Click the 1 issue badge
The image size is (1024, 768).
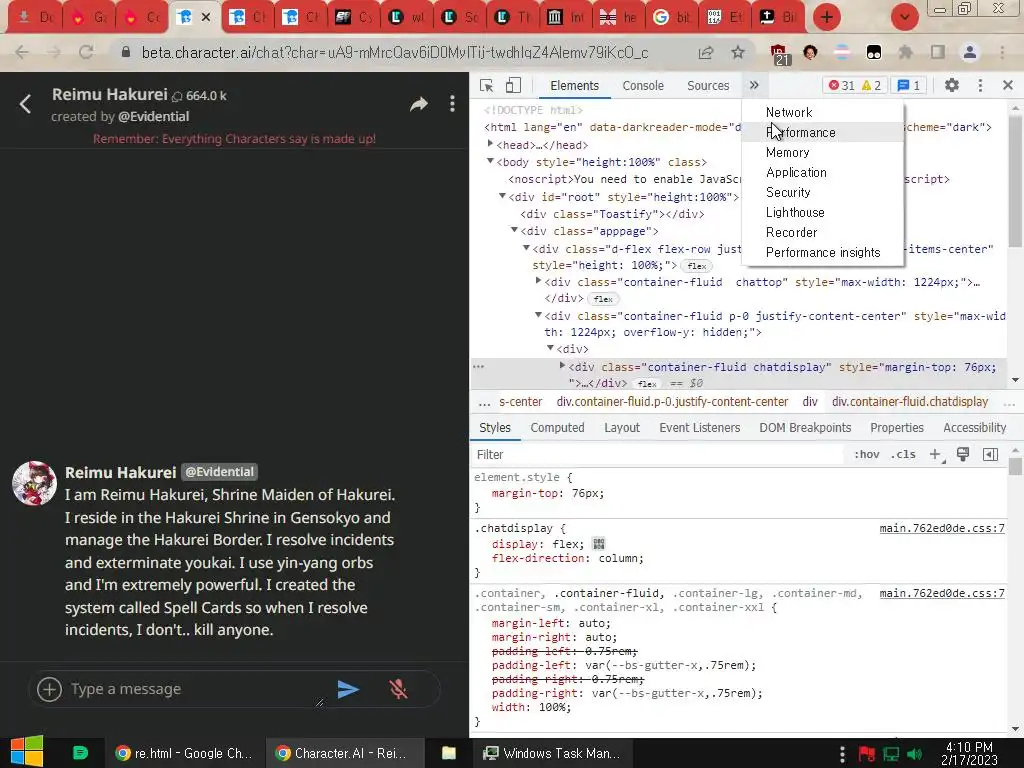coord(908,86)
